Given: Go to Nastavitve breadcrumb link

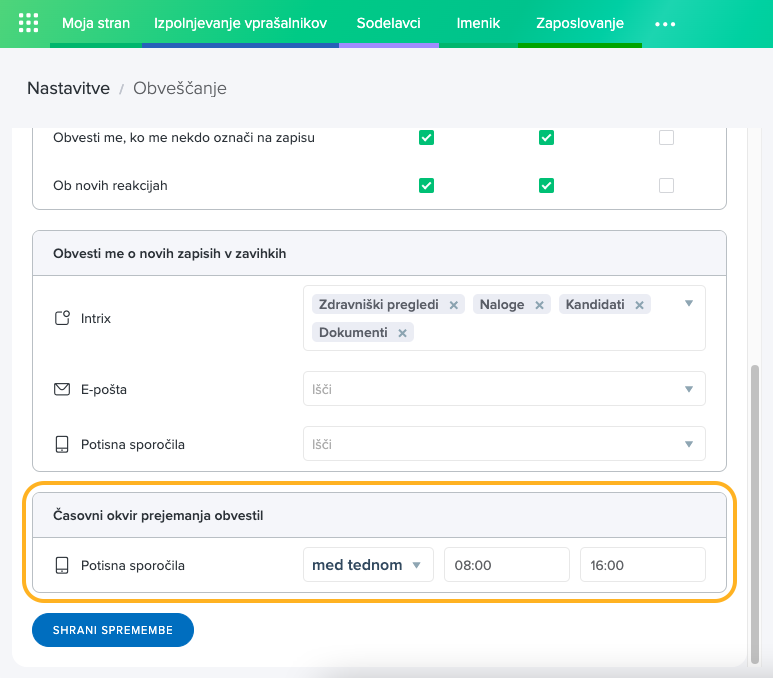Looking at the screenshot, I should coord(68,88).
